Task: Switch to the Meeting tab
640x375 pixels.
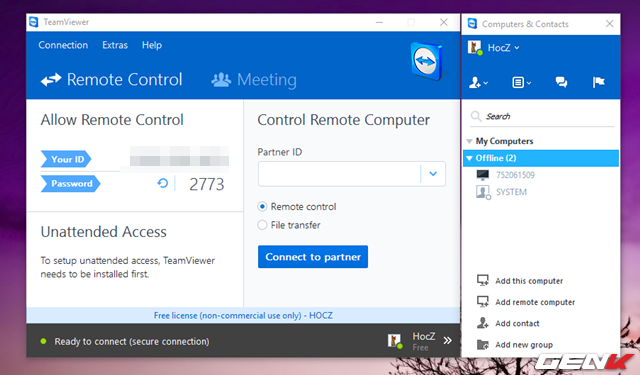Action: click(254, 80)
